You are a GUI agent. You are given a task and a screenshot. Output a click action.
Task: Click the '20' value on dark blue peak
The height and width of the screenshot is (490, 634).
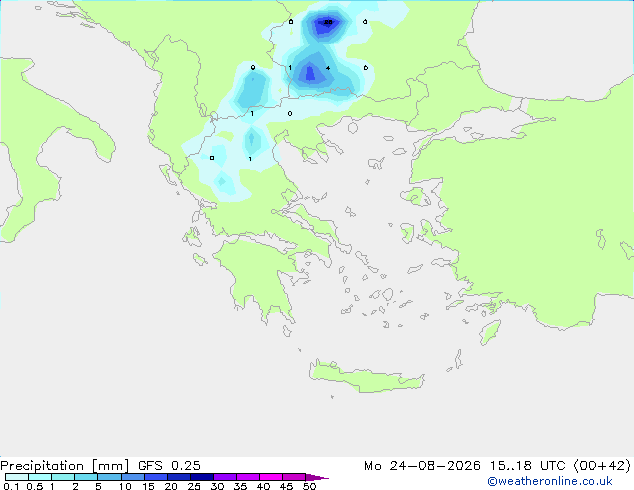click(x=328, y=22)
